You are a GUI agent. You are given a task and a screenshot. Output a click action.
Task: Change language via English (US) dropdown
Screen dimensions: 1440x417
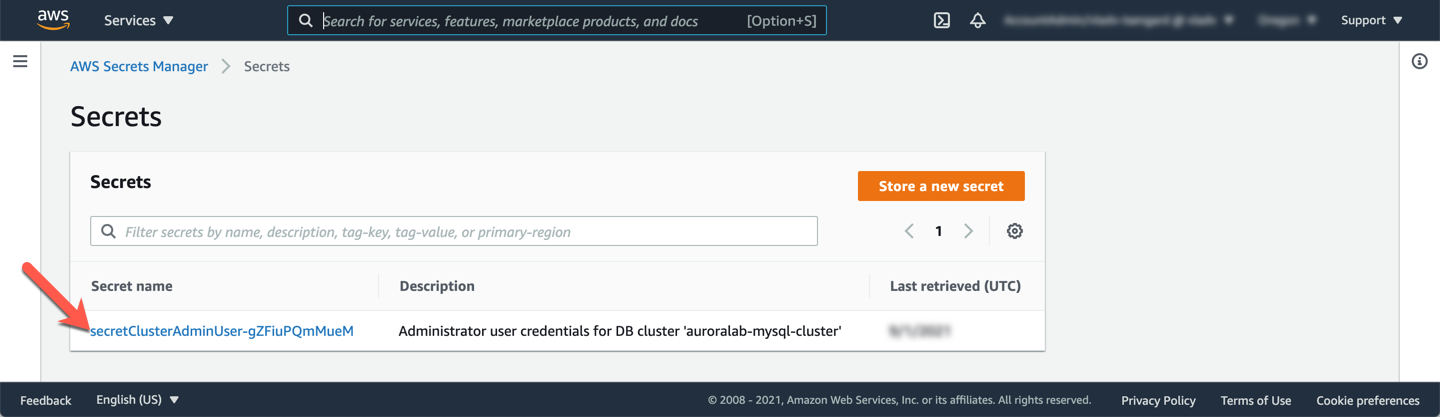click(137, 400)
